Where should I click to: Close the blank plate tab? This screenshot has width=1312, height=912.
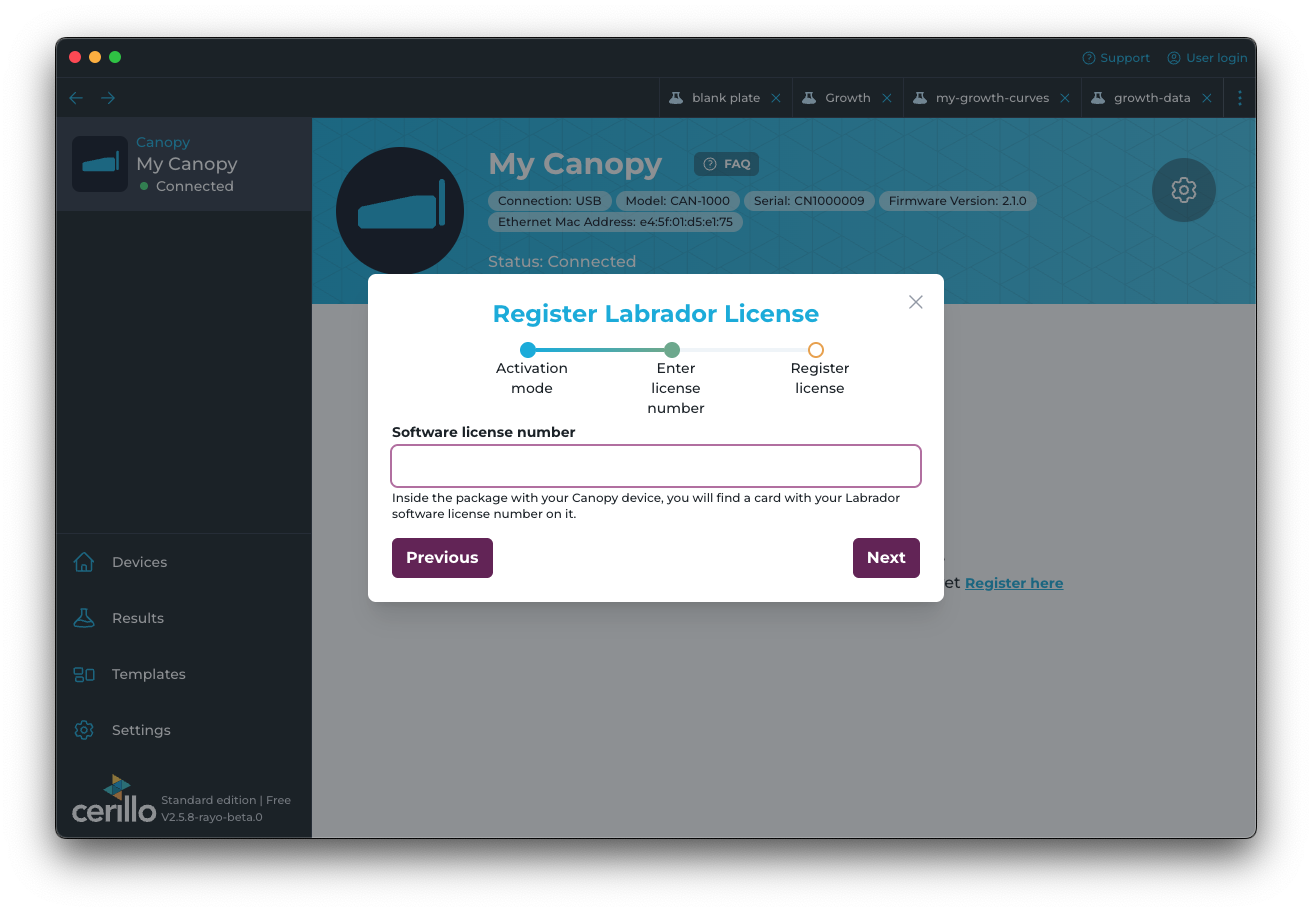776,98
